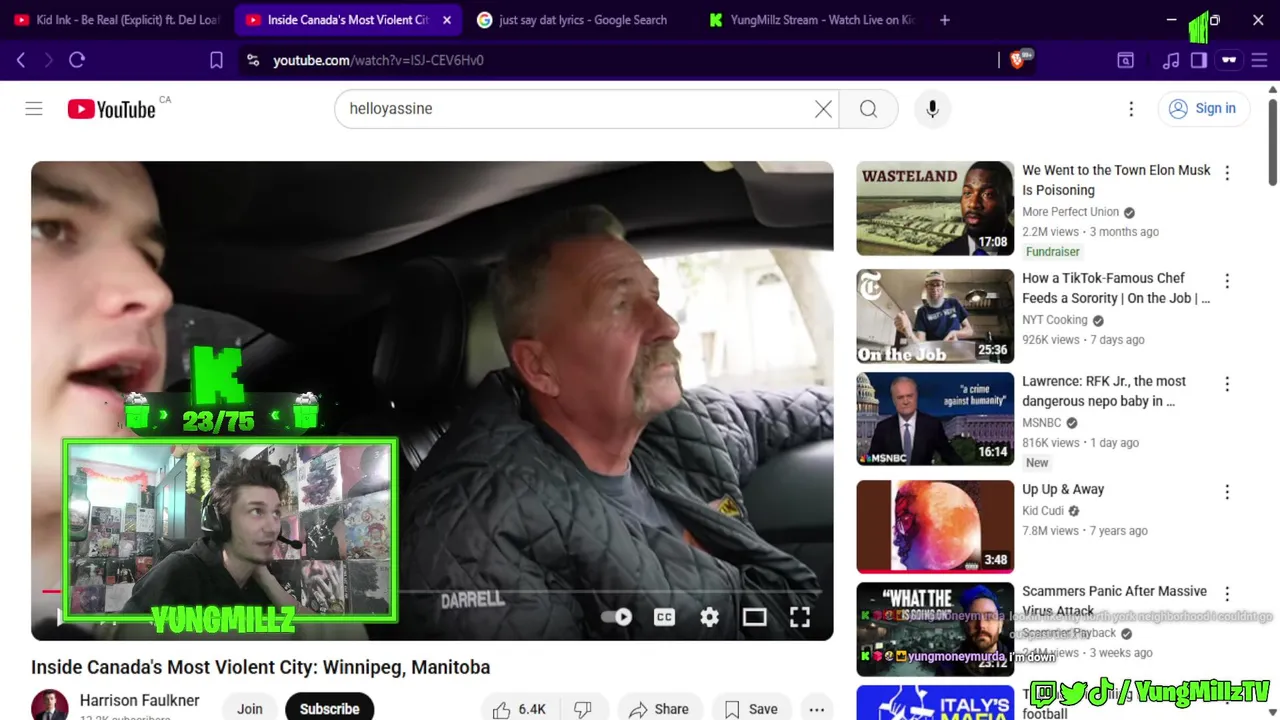Open TikTok-Famous Chef video title
Screen dimensions: 1280x720
[x=1115, y=288]
